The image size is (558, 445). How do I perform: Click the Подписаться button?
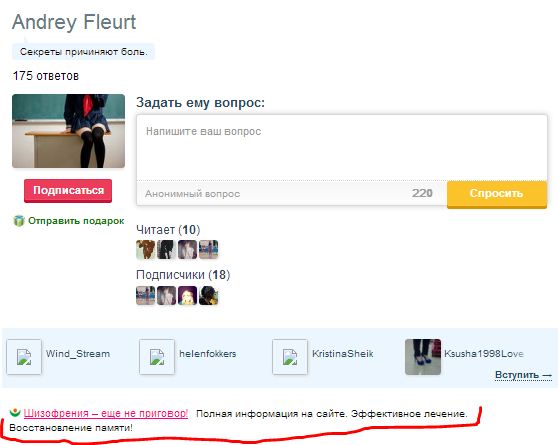pos(68,191)
